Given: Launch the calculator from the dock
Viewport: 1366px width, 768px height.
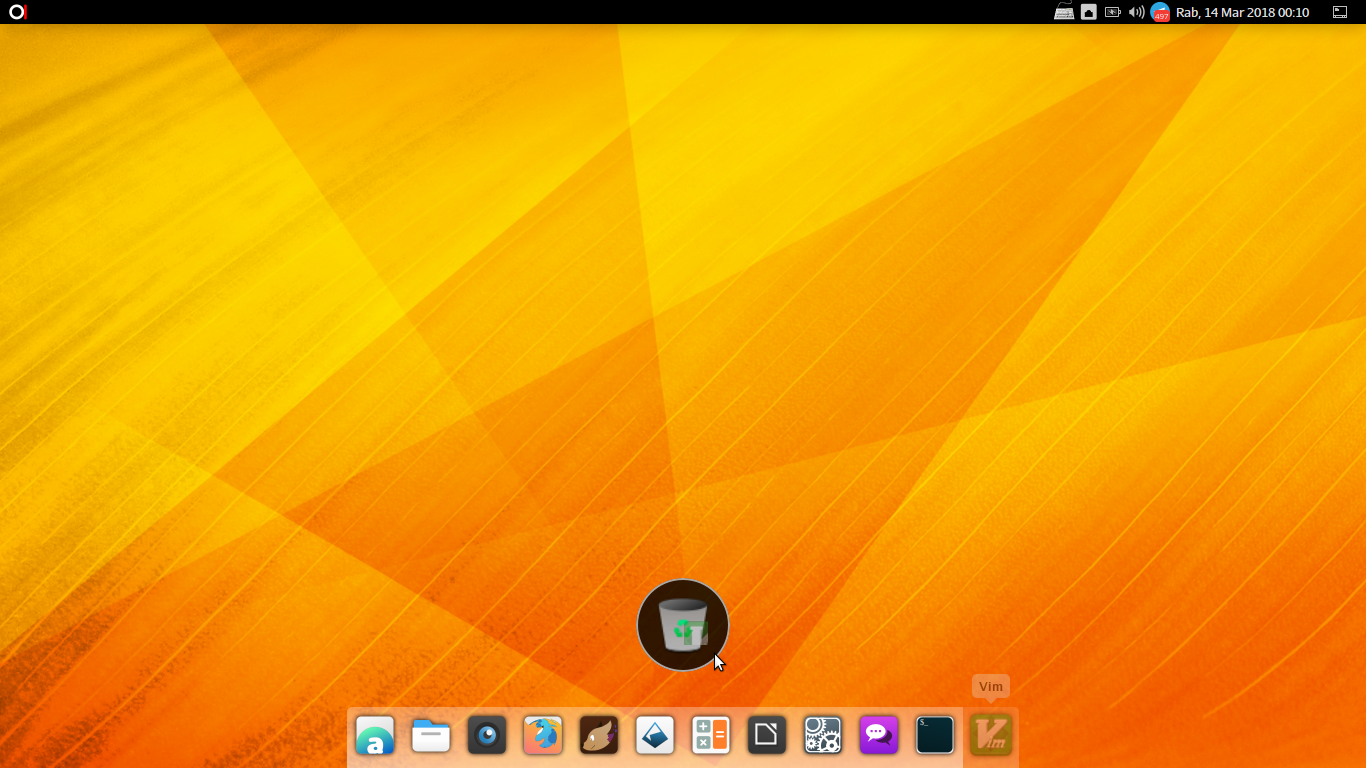Looking at the screenshot, I should tap(711, 736).
